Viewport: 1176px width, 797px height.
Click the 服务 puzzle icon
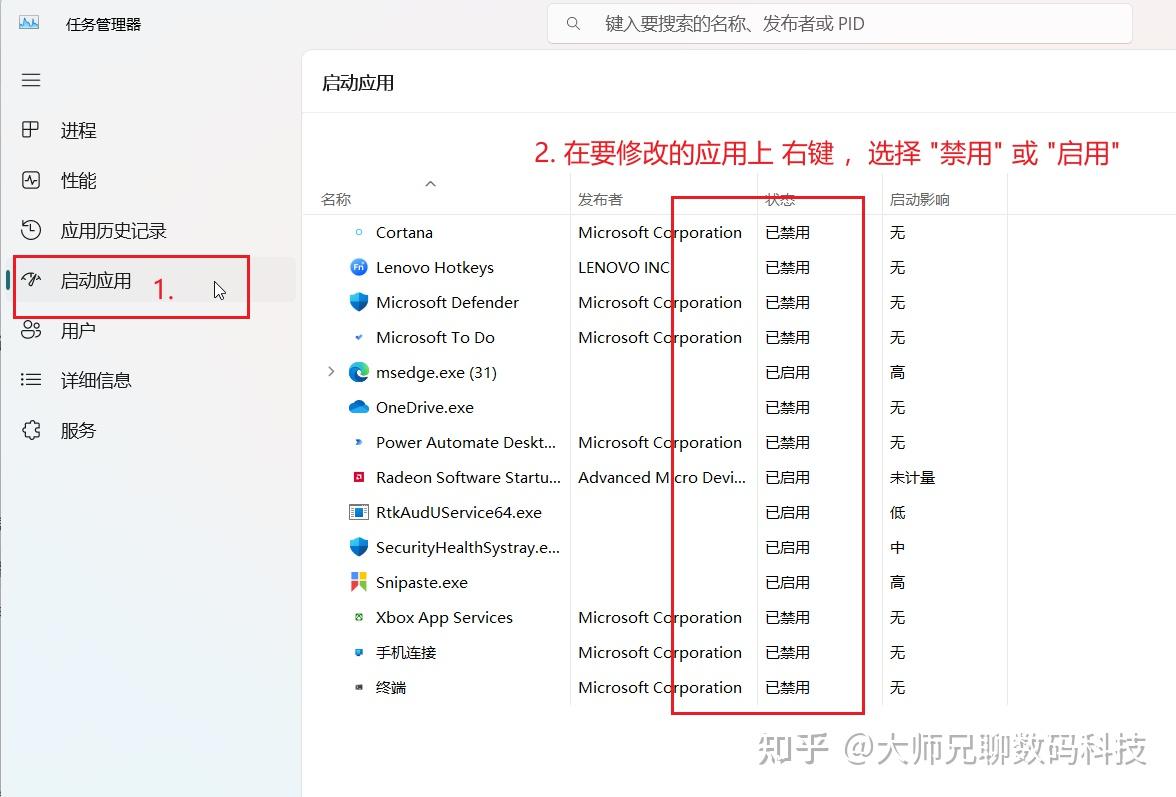(31, 430)
